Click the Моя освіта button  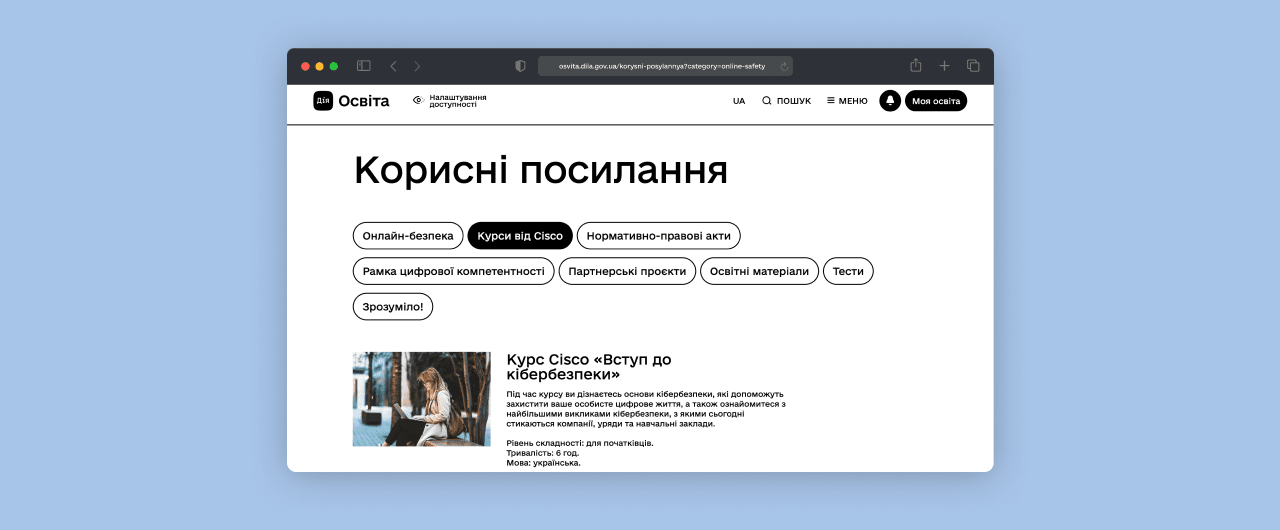936,101
